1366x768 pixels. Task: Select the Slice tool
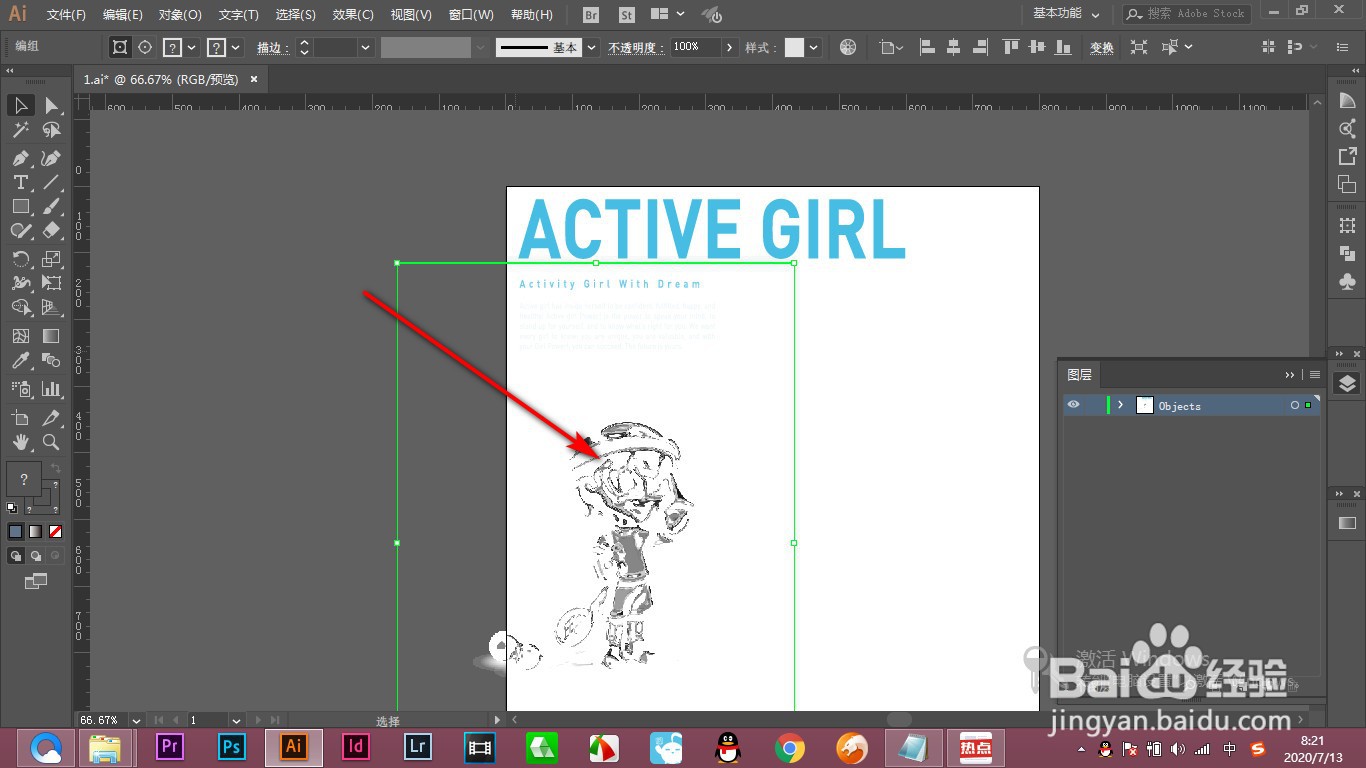[x=51, y=417]
